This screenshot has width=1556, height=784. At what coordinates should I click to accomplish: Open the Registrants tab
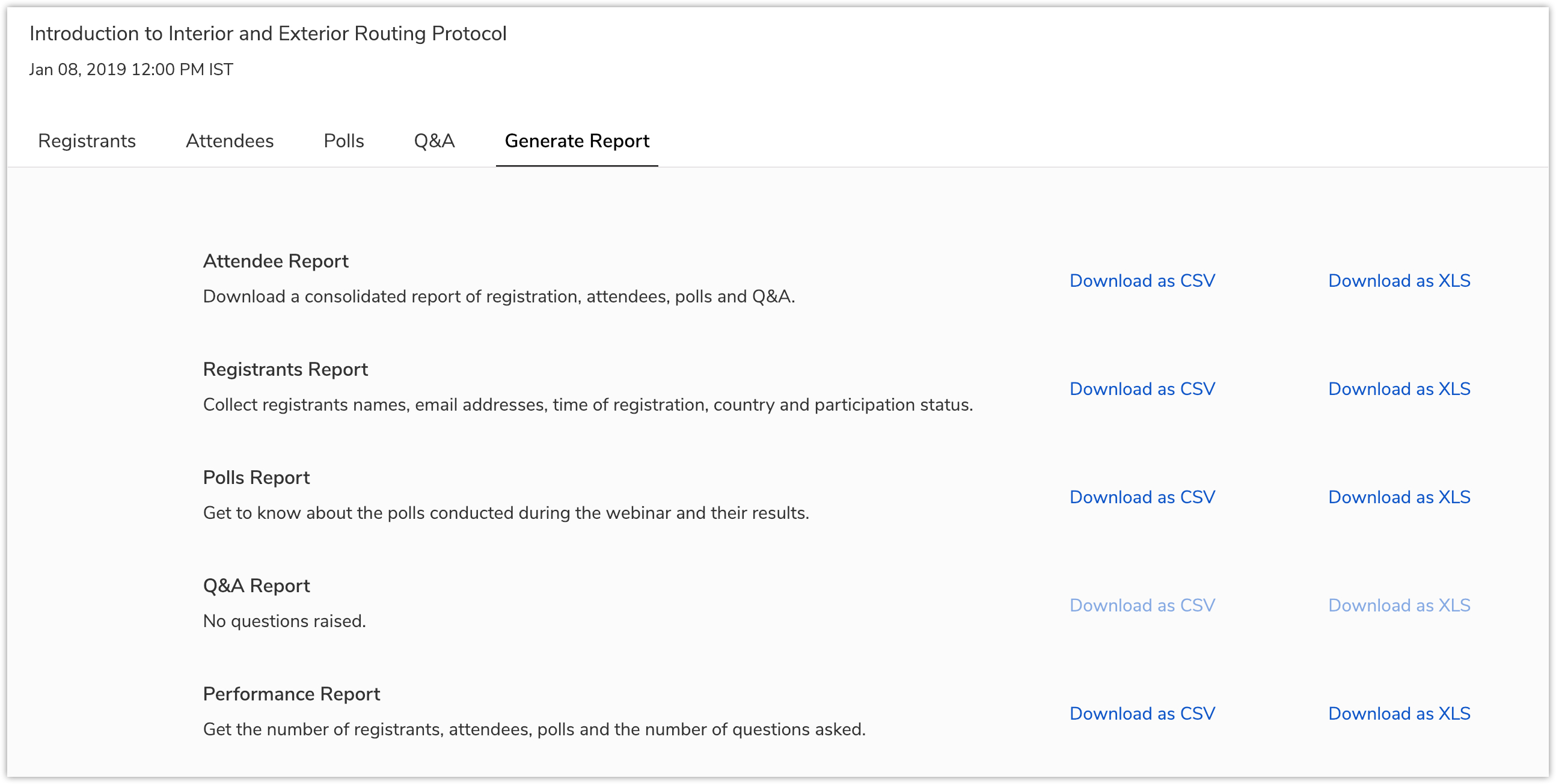(x=87, y=141)
